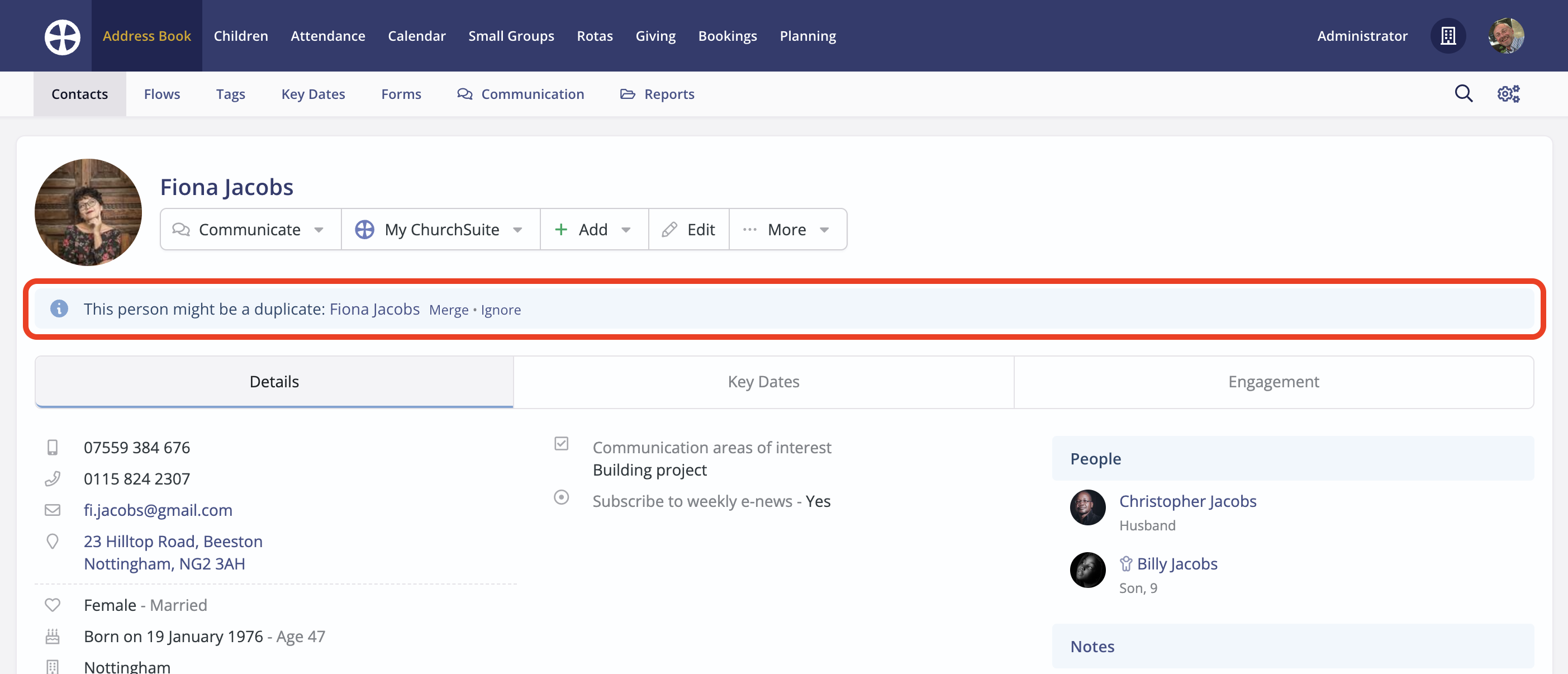1568x674 pixels.
Task: Click the email envelope icon
Action: pos(53,510)
